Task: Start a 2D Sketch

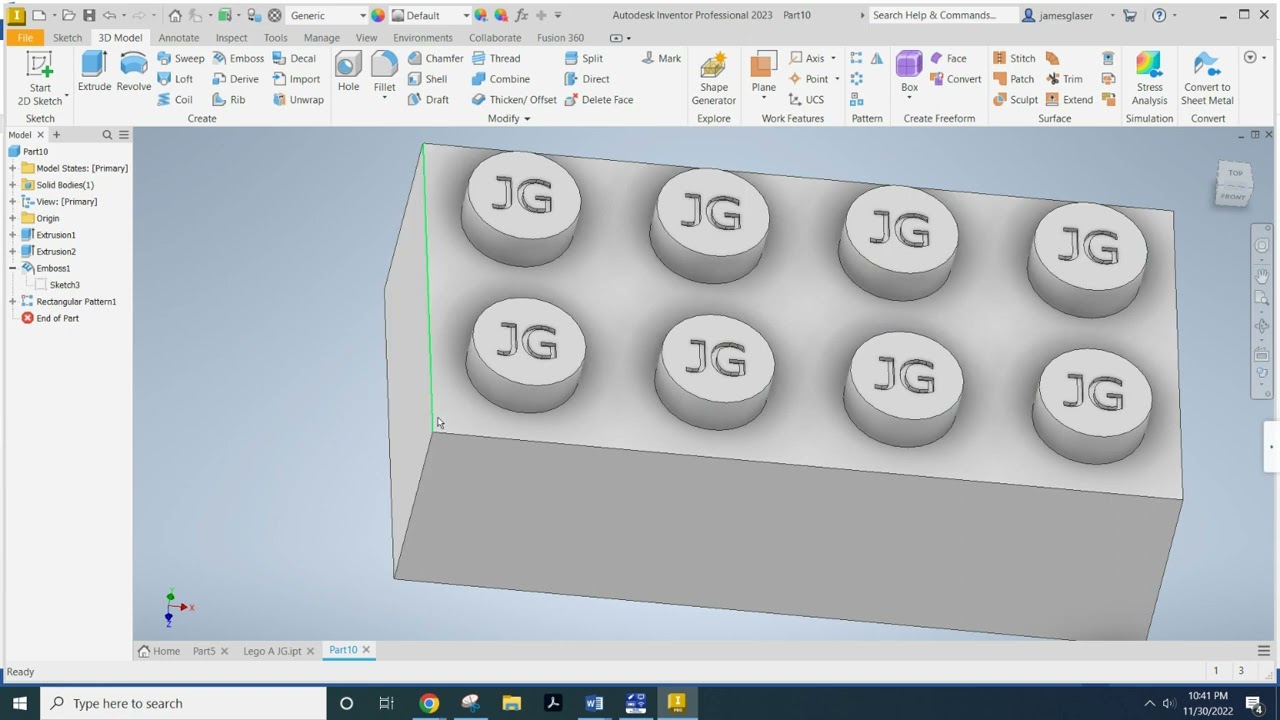Action: coord(40,78)
